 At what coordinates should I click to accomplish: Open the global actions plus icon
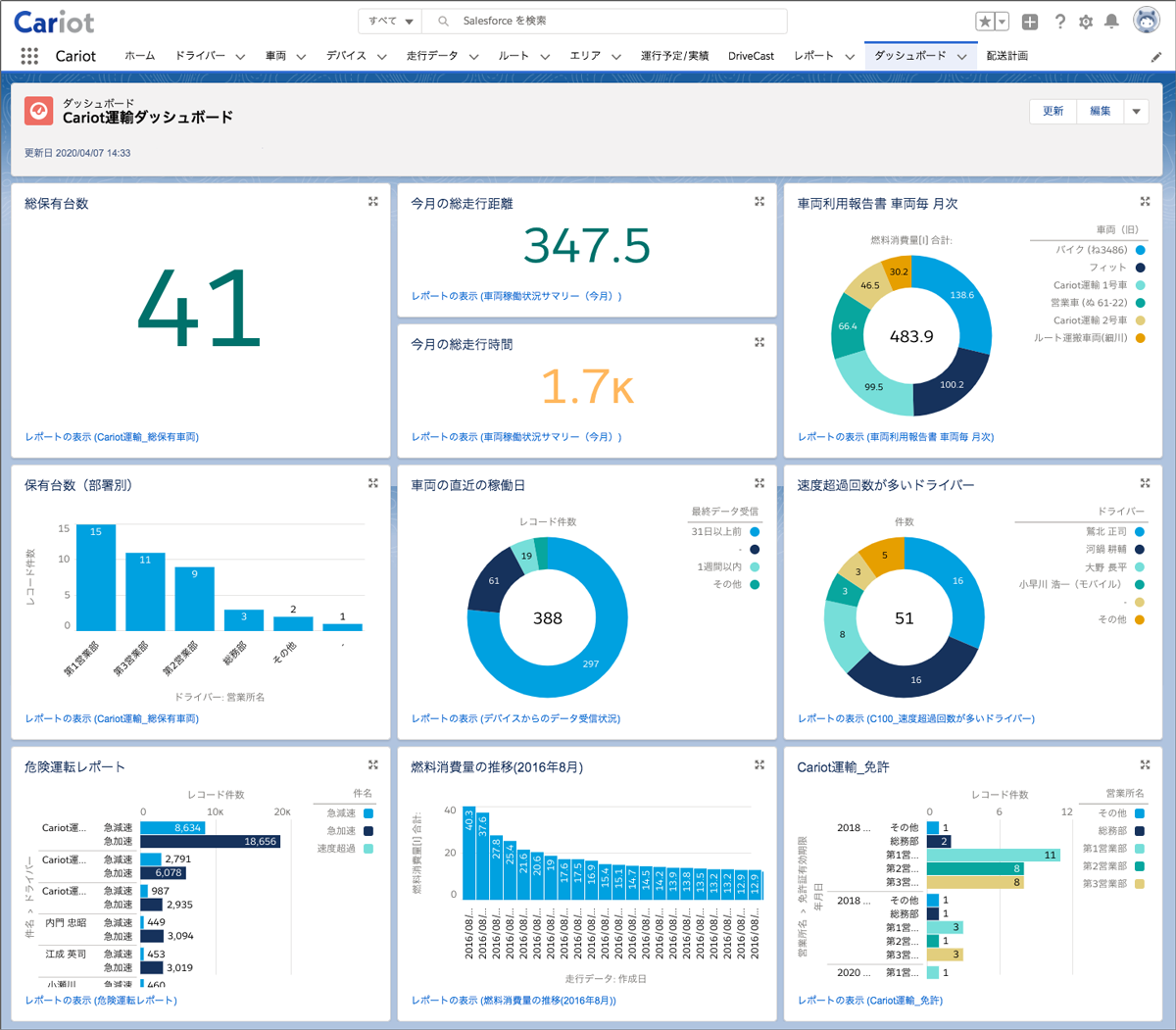coord(1030,22)
